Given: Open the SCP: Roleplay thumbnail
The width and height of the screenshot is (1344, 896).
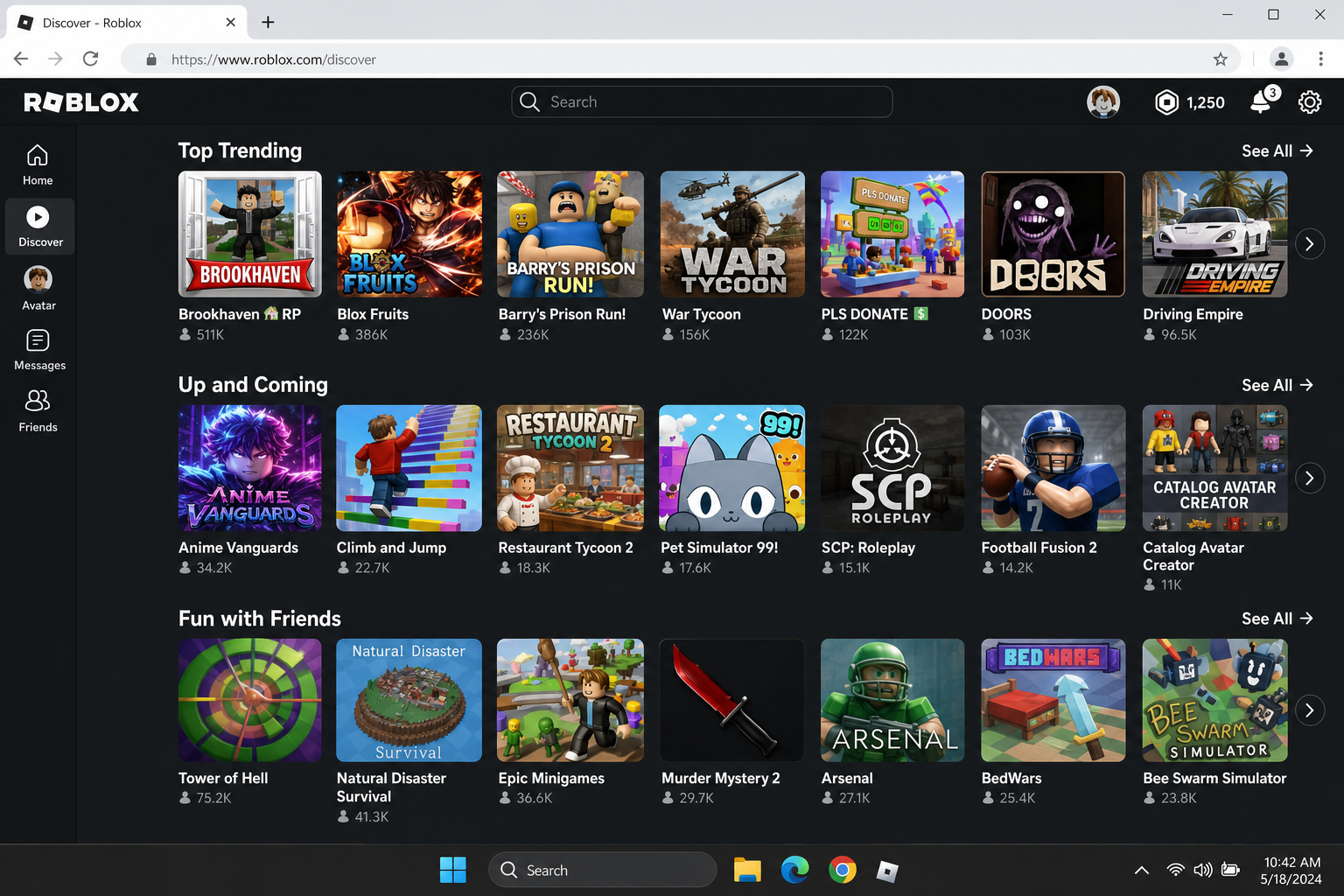Looking at the screenshot, I should (892, 468).
